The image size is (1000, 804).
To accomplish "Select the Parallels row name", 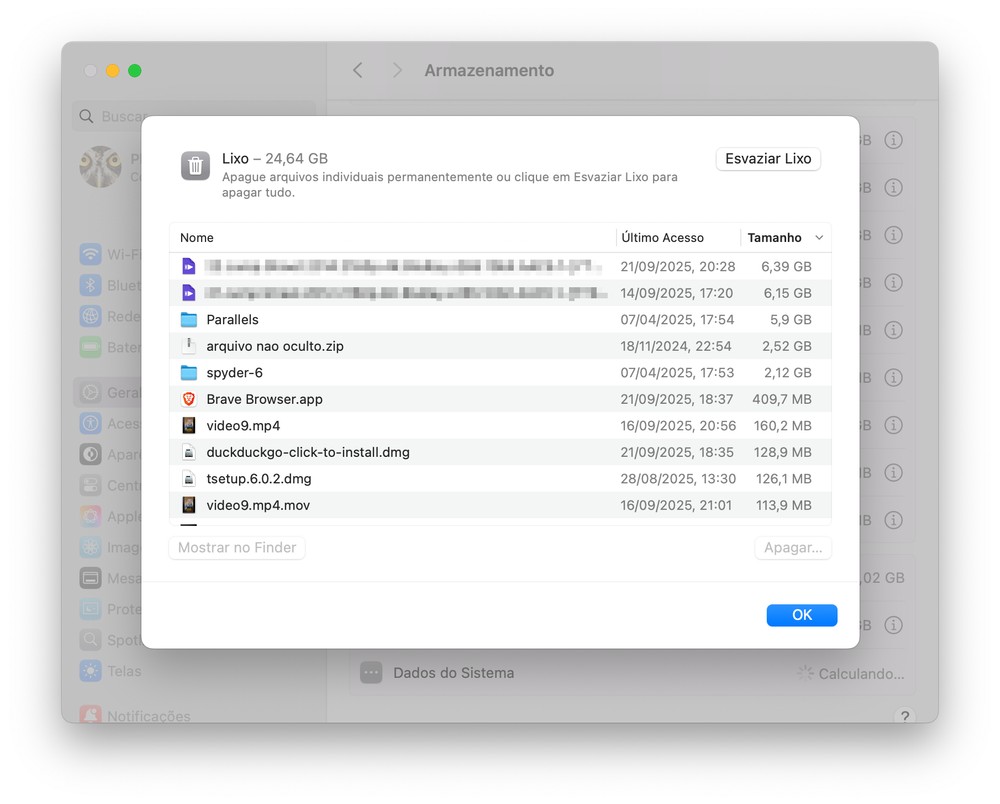I will pyautogui.click(x=232, y=319).
